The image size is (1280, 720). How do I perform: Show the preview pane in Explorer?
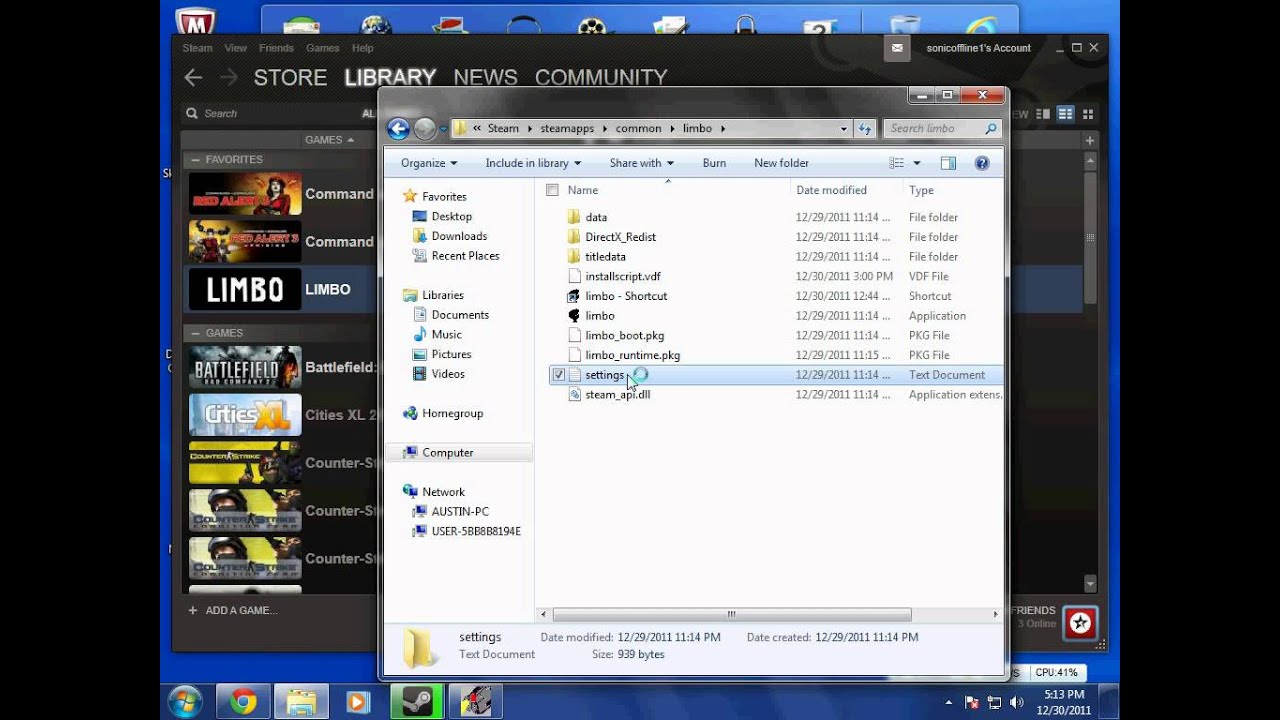point(948,163)
